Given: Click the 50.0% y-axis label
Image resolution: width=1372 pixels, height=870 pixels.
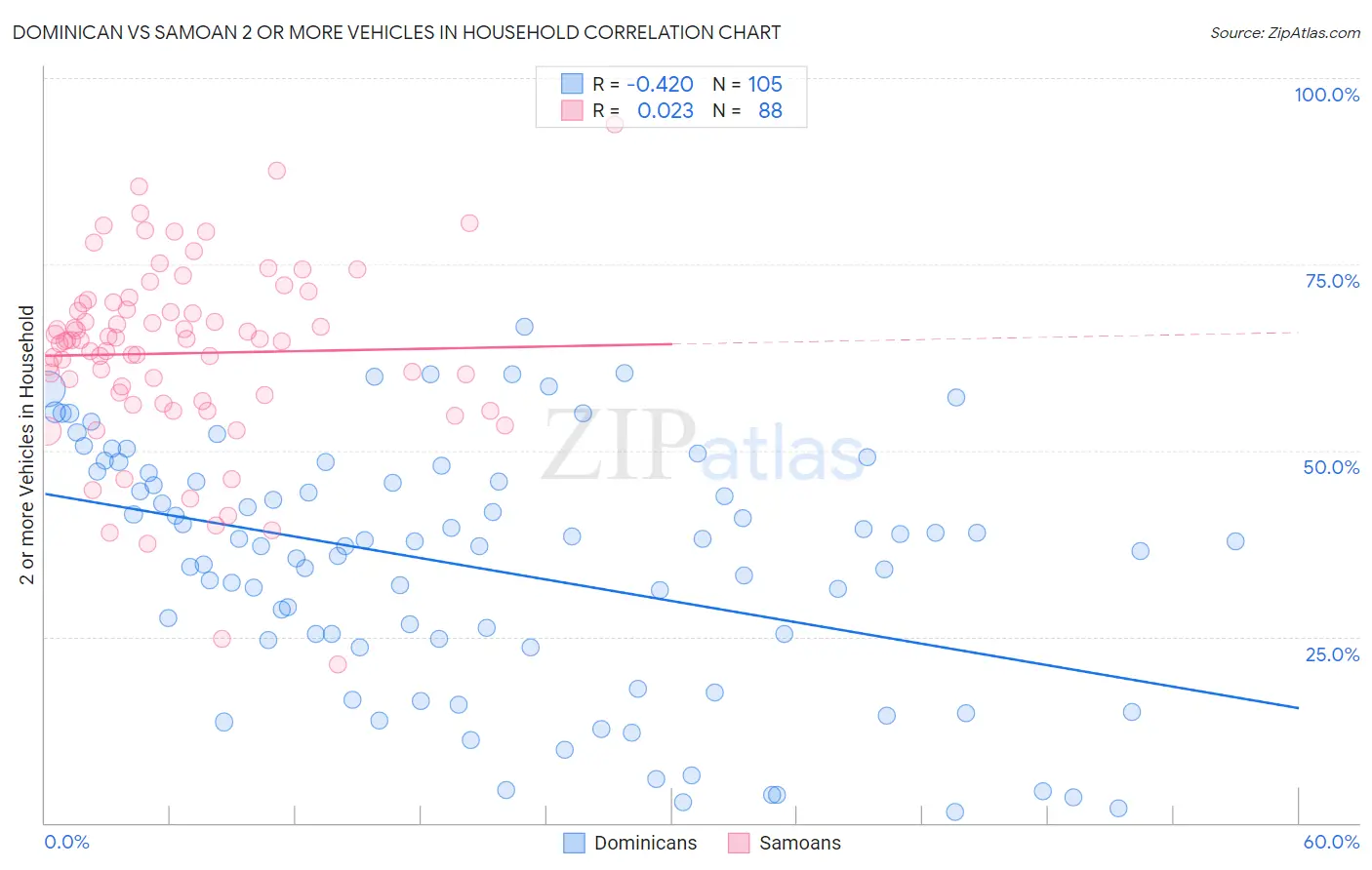Looking at the screenshot, I should [1332, 467].
